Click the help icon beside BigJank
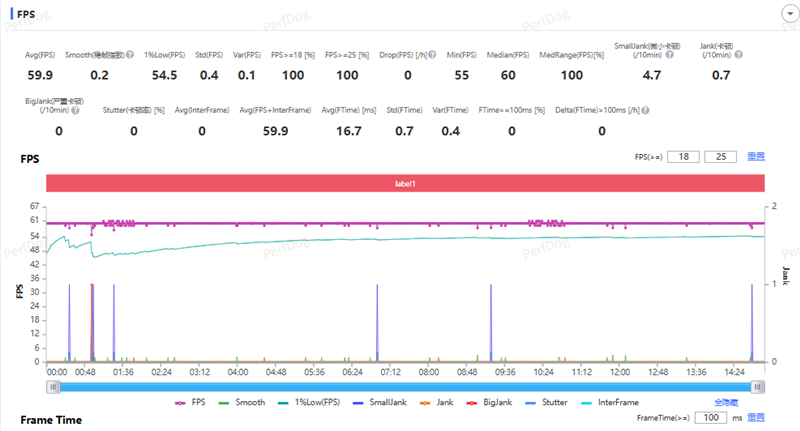The image size is (800, 431). coord(75,110)
